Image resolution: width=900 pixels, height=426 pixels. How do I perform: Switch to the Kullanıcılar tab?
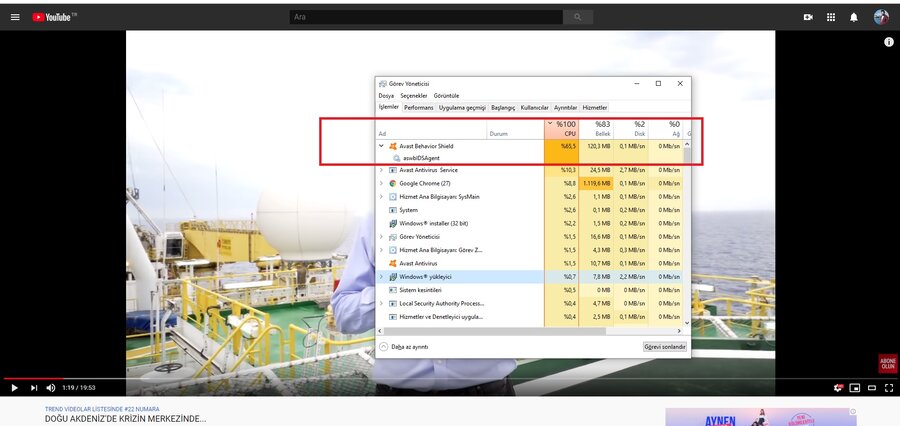(534, 107)
